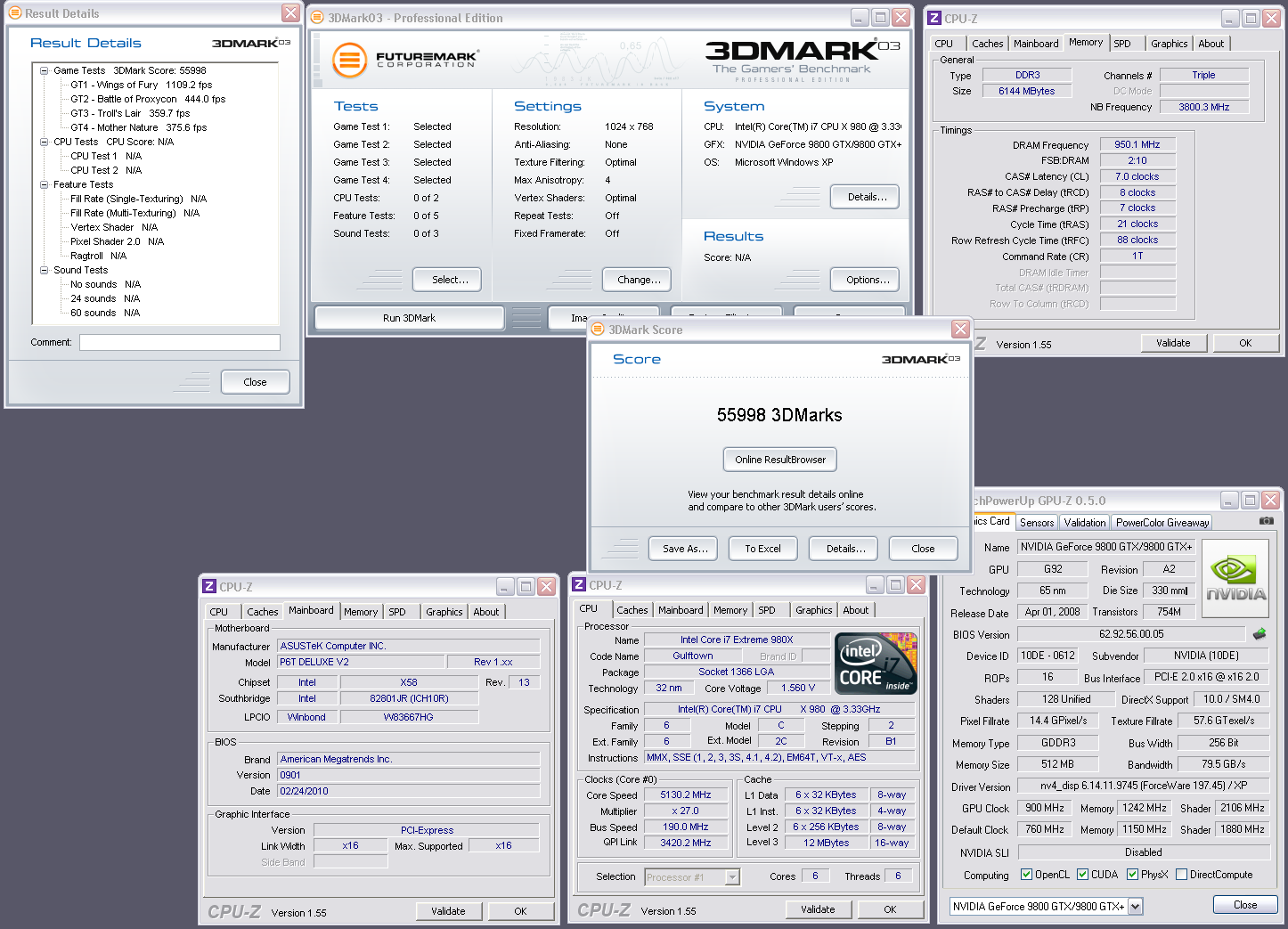Screen dimensions: 1288x929
Task: Click Details... in the 3DMark Score dialog
Action: click(845, 549)
